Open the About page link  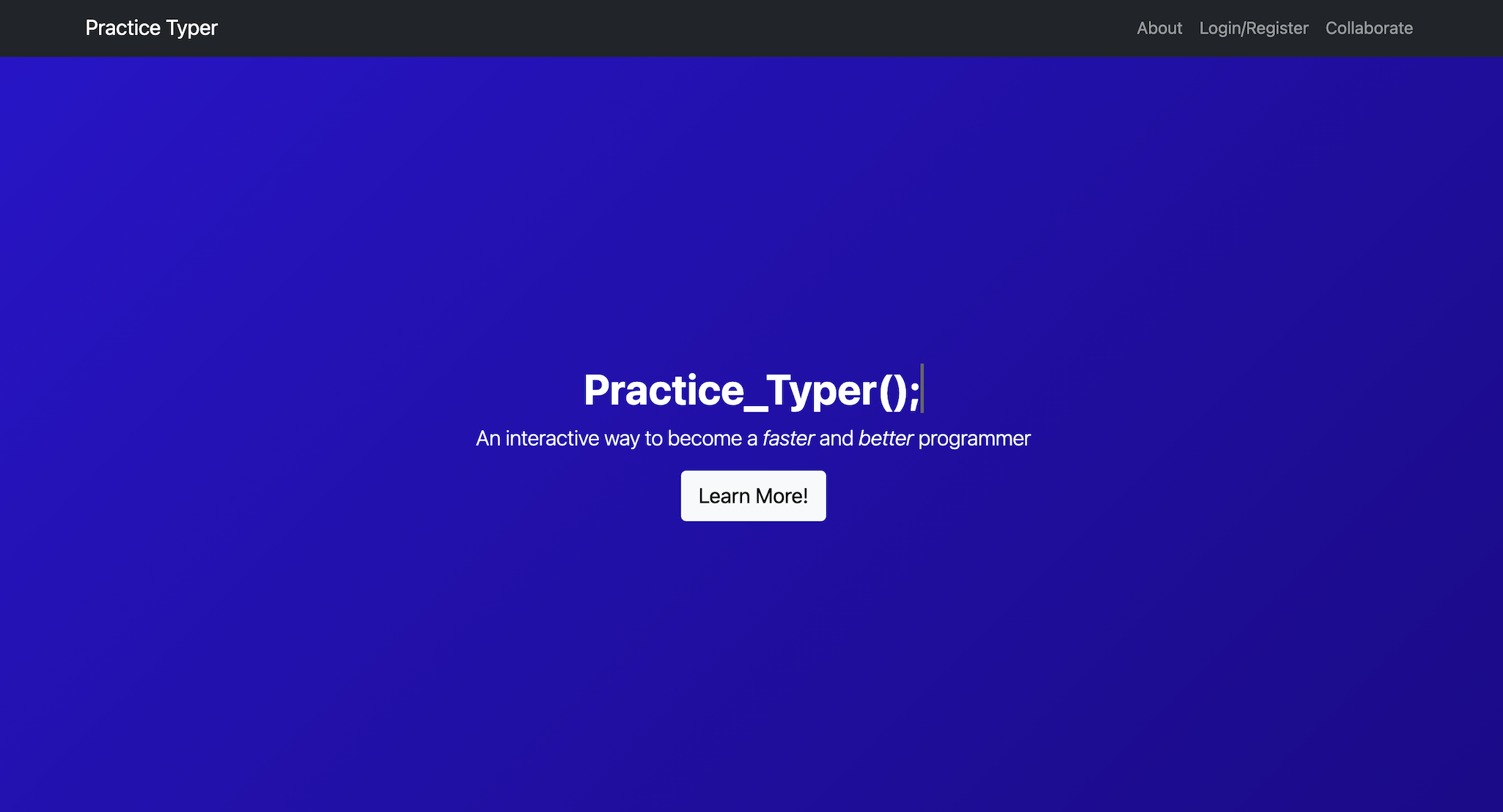pos(1159,28)
